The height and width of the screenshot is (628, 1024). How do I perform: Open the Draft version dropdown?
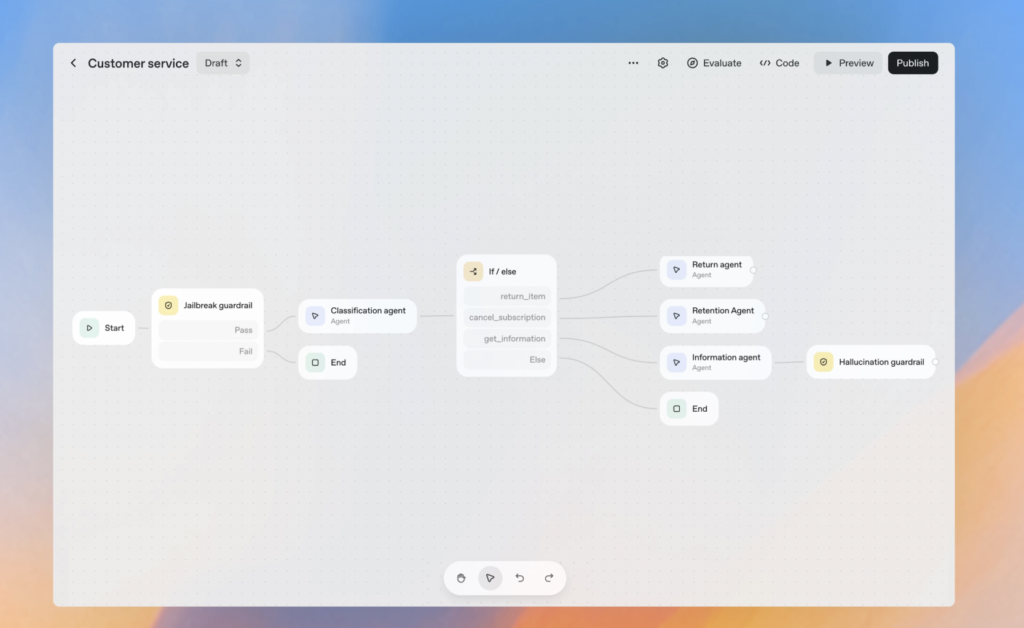(223, 63)
